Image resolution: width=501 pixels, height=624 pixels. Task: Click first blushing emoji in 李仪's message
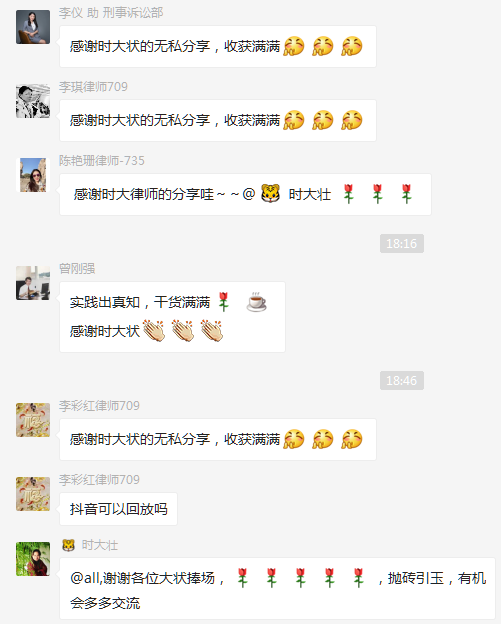point(294,46)
